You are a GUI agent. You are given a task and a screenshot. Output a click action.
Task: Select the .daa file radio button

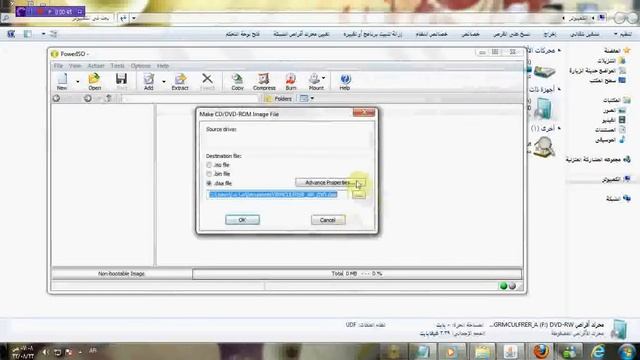click(x=209, y=183)
